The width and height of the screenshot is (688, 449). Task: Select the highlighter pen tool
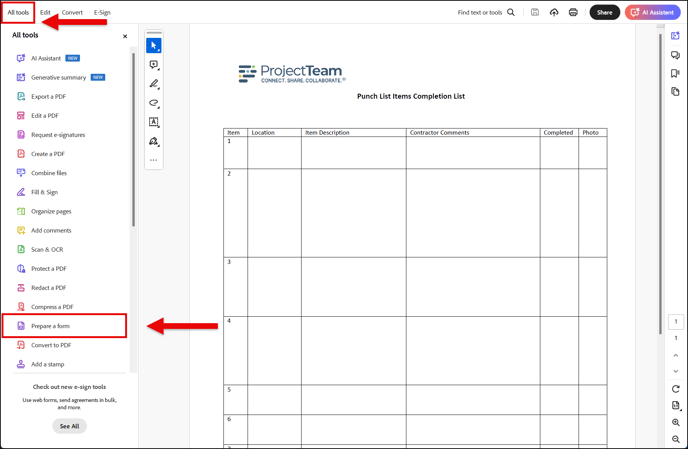[x=154, y=83]
